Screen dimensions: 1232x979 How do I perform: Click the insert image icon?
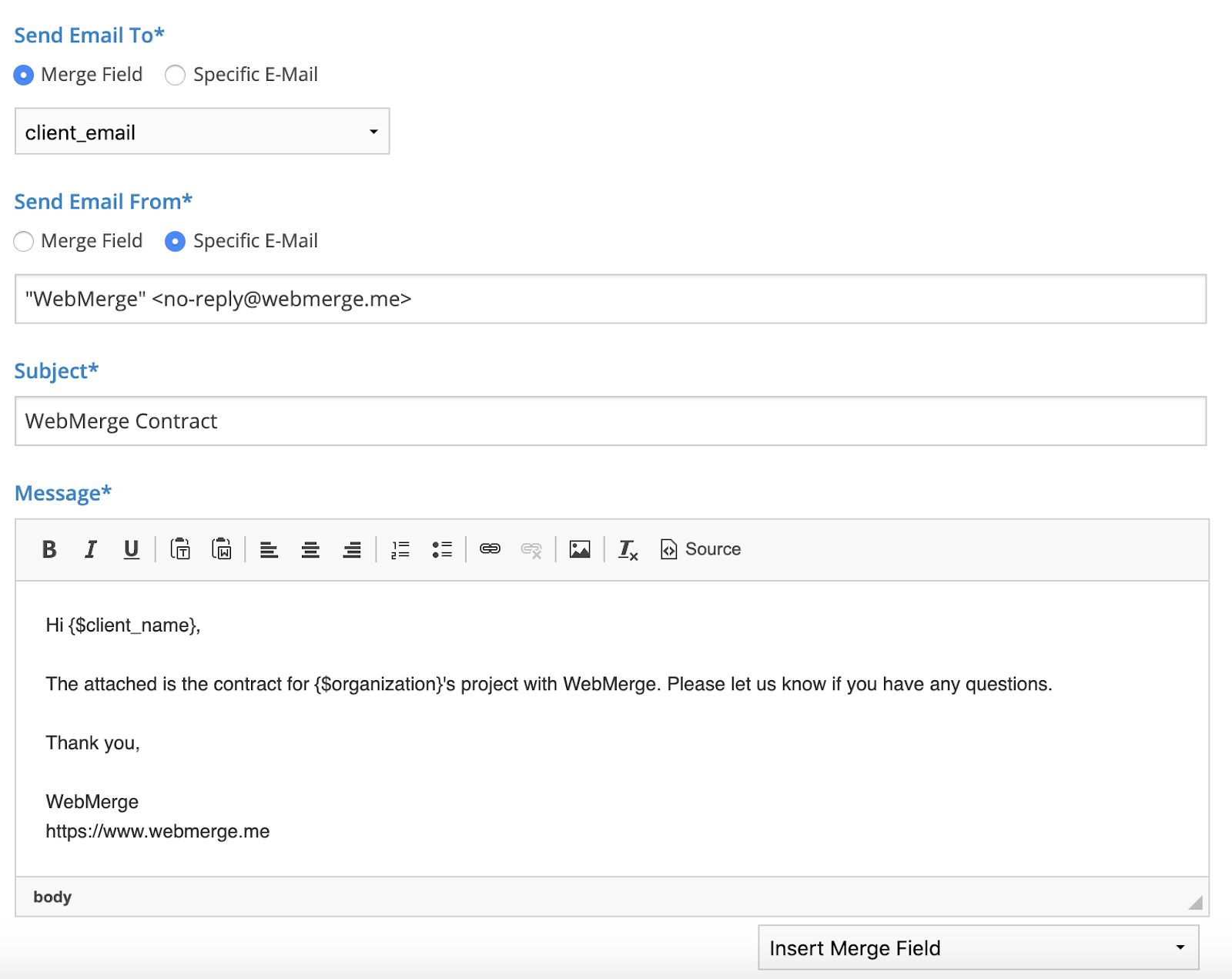click(580, 549)
